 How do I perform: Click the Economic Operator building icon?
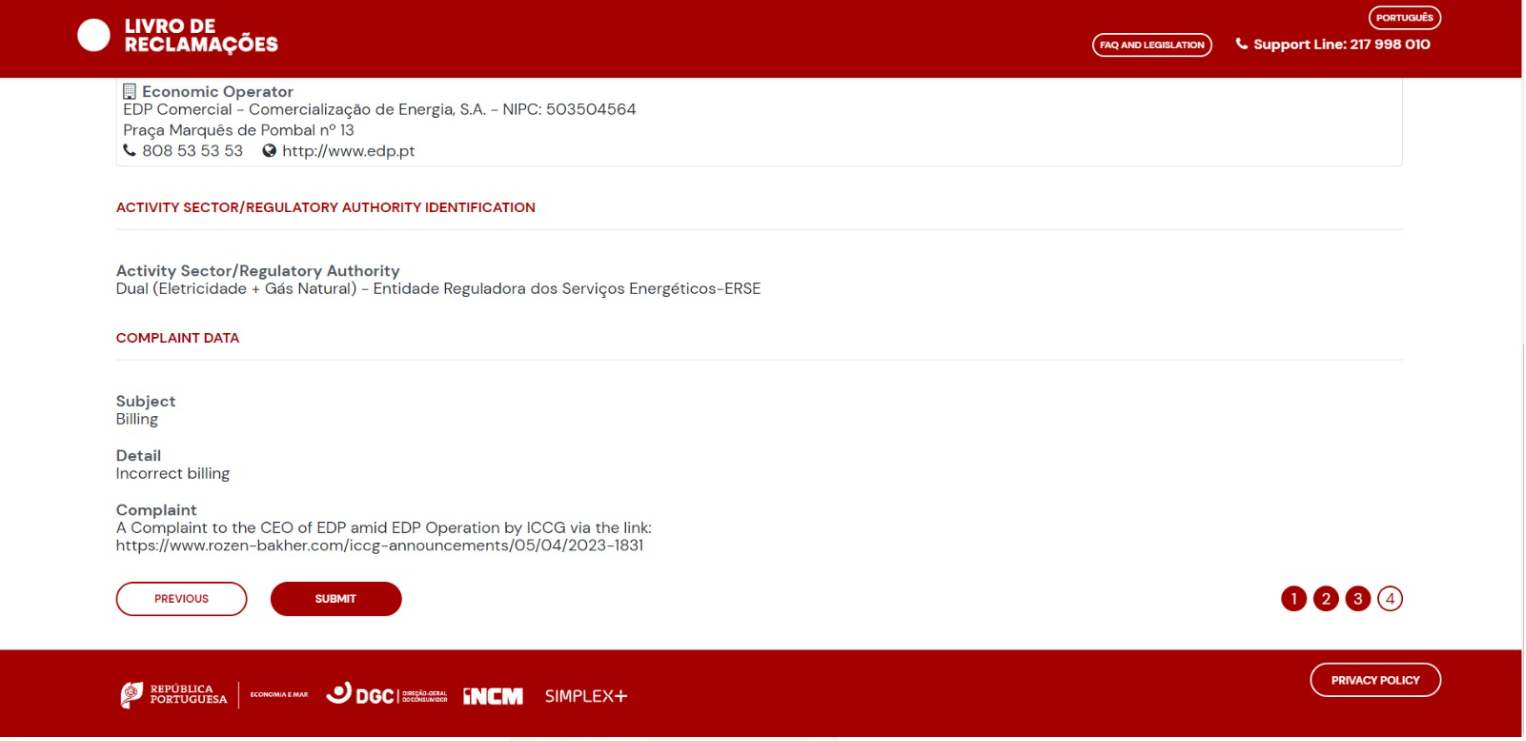[129, 92]
